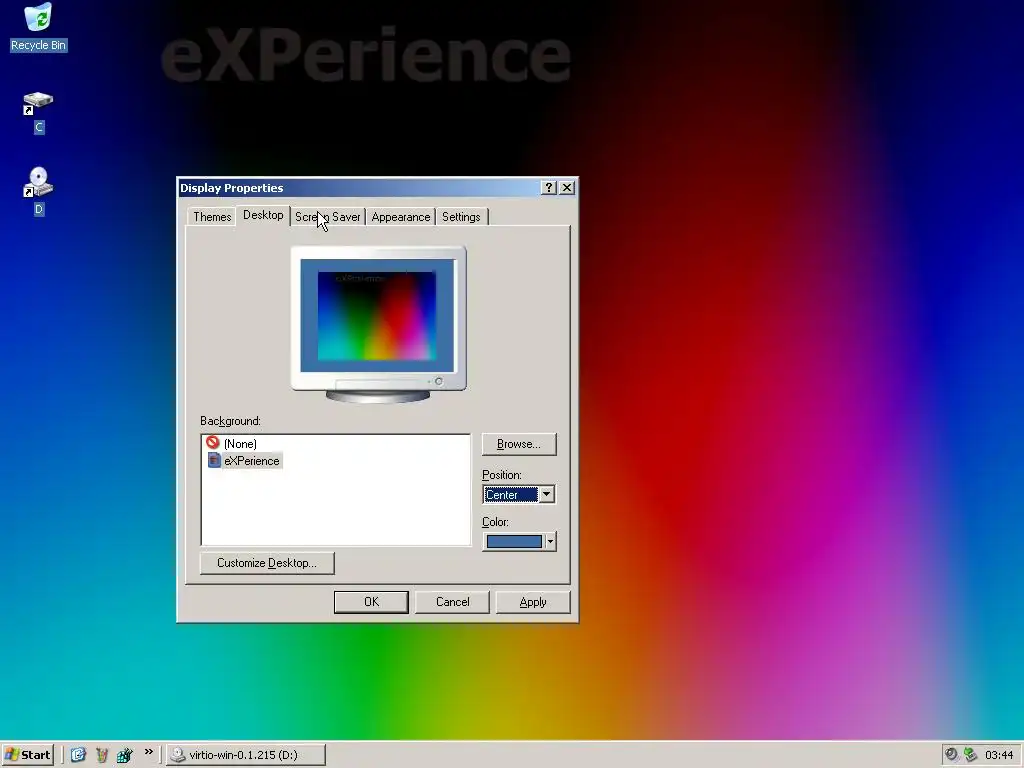Click the 03:44 system clock
Screen dimensions: 1024x768
999,755
